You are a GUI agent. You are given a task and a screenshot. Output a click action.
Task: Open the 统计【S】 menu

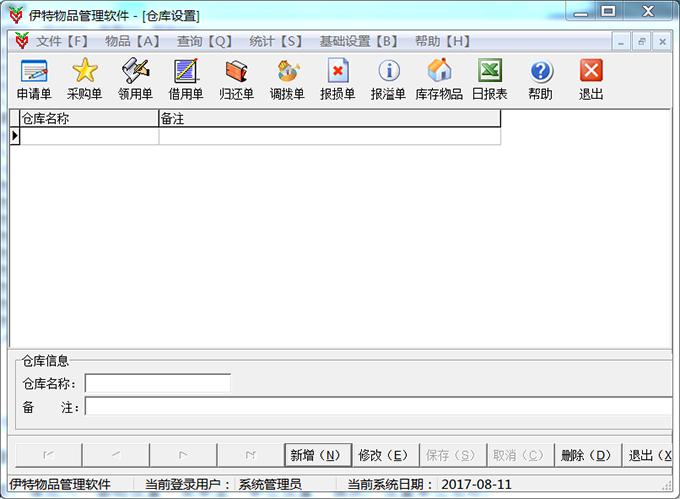click(275, 41)
